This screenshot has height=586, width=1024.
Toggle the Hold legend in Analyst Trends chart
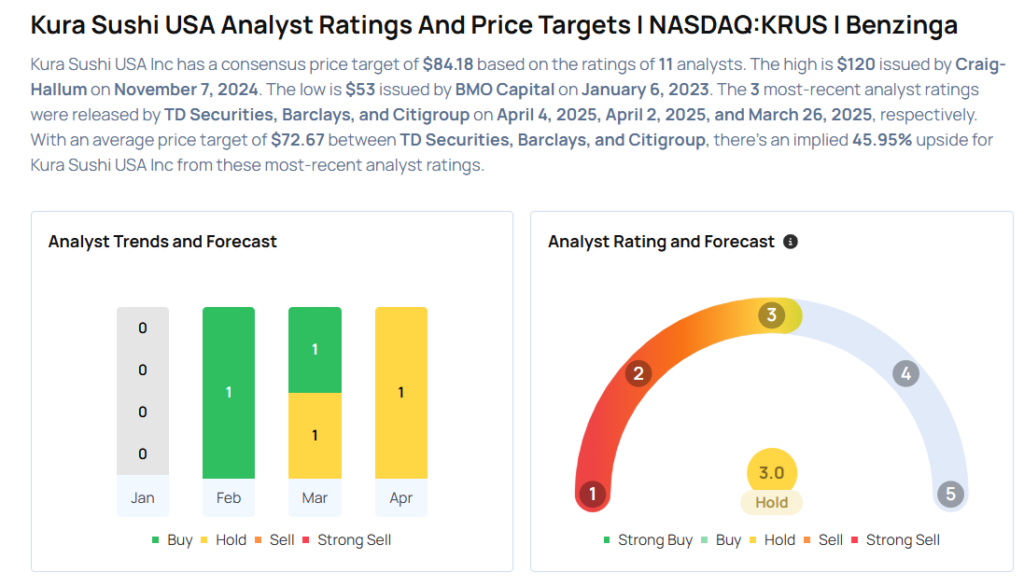point(223,540)
